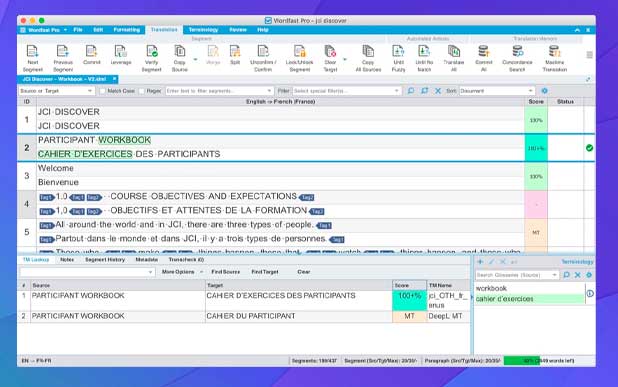Image resolution: width=618 pixels, height=387 pixels.
Task: Open the ribbon overflow menu icon
Action: click(589, 55)
